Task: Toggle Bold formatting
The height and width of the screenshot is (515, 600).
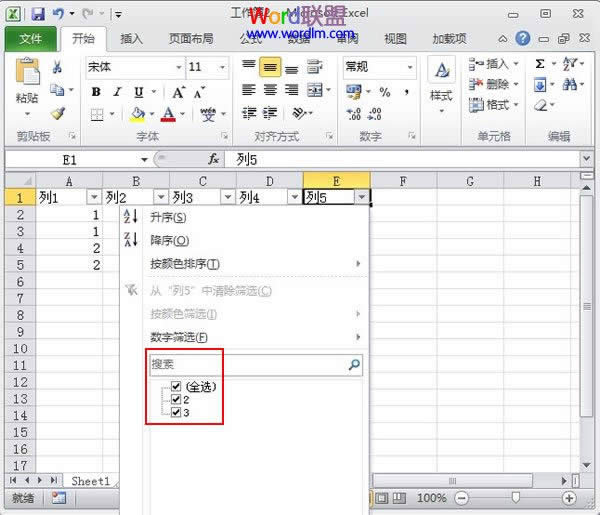Action: pos(96,92)
